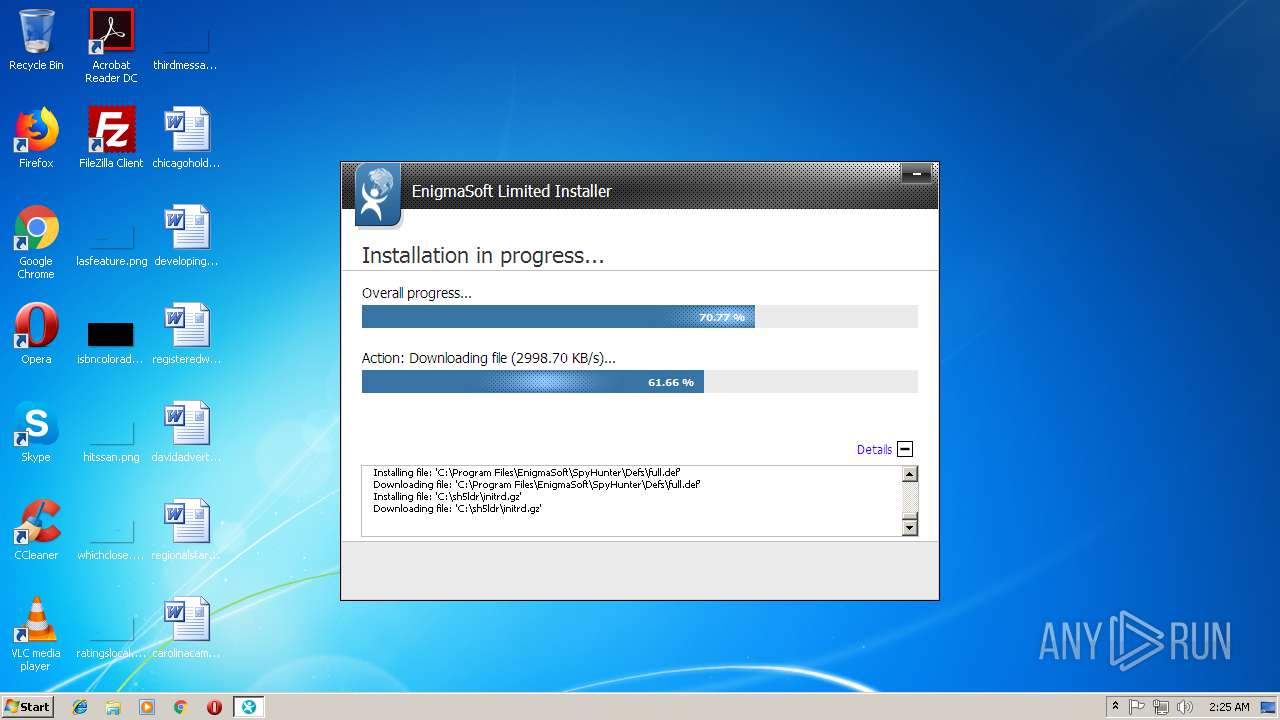1280x720 pixels.
Task: Click the 2:25 AM system clock
Action: pyautogui.click(x=1229, y=707)
